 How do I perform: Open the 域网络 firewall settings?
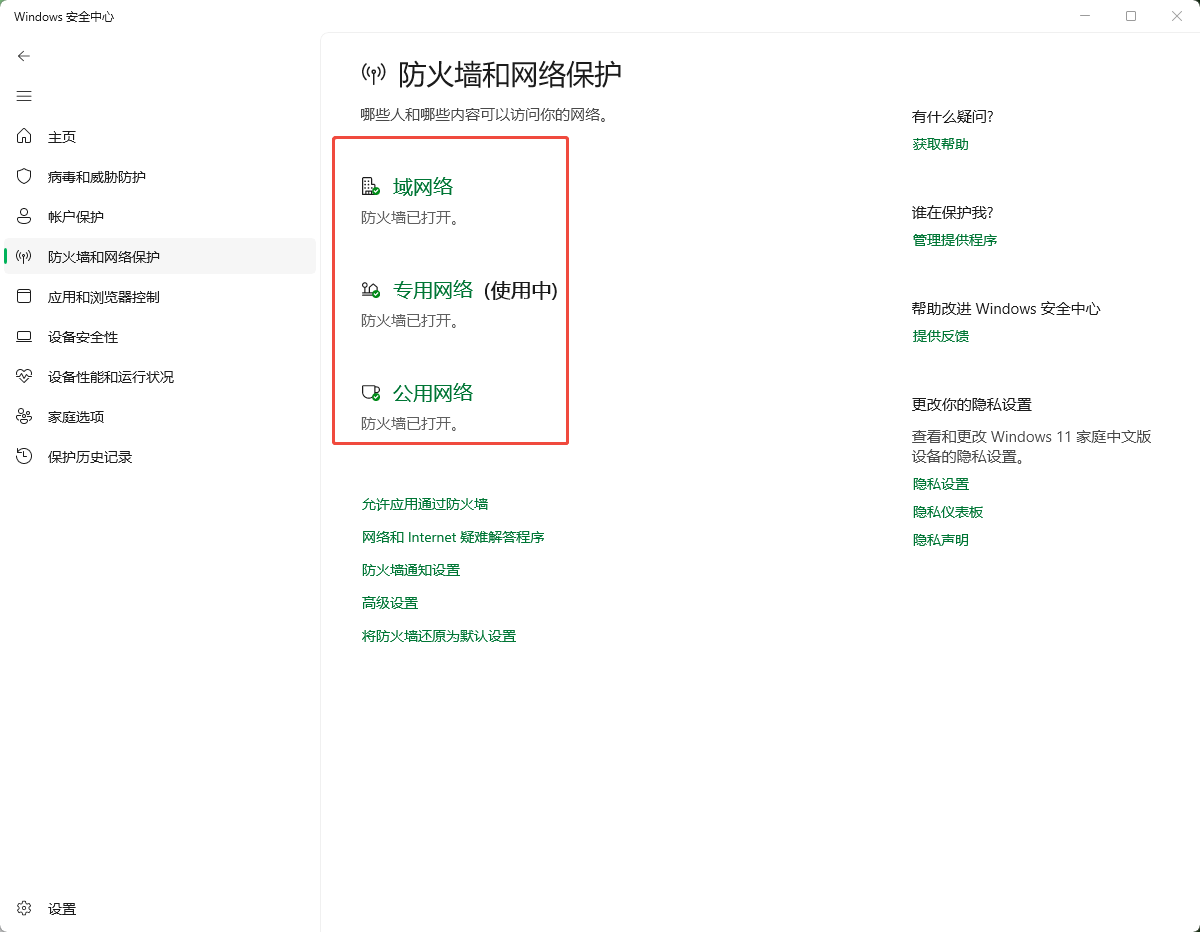pyautogui.click(x=423, y=187)
